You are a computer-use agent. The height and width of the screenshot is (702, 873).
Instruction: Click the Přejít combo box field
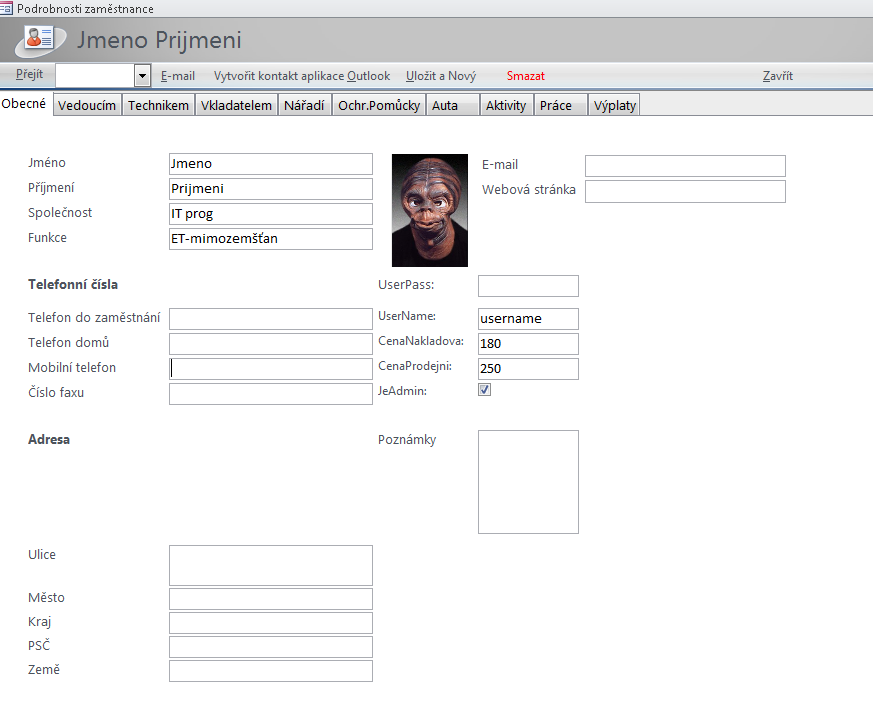(x=95, y=76)
